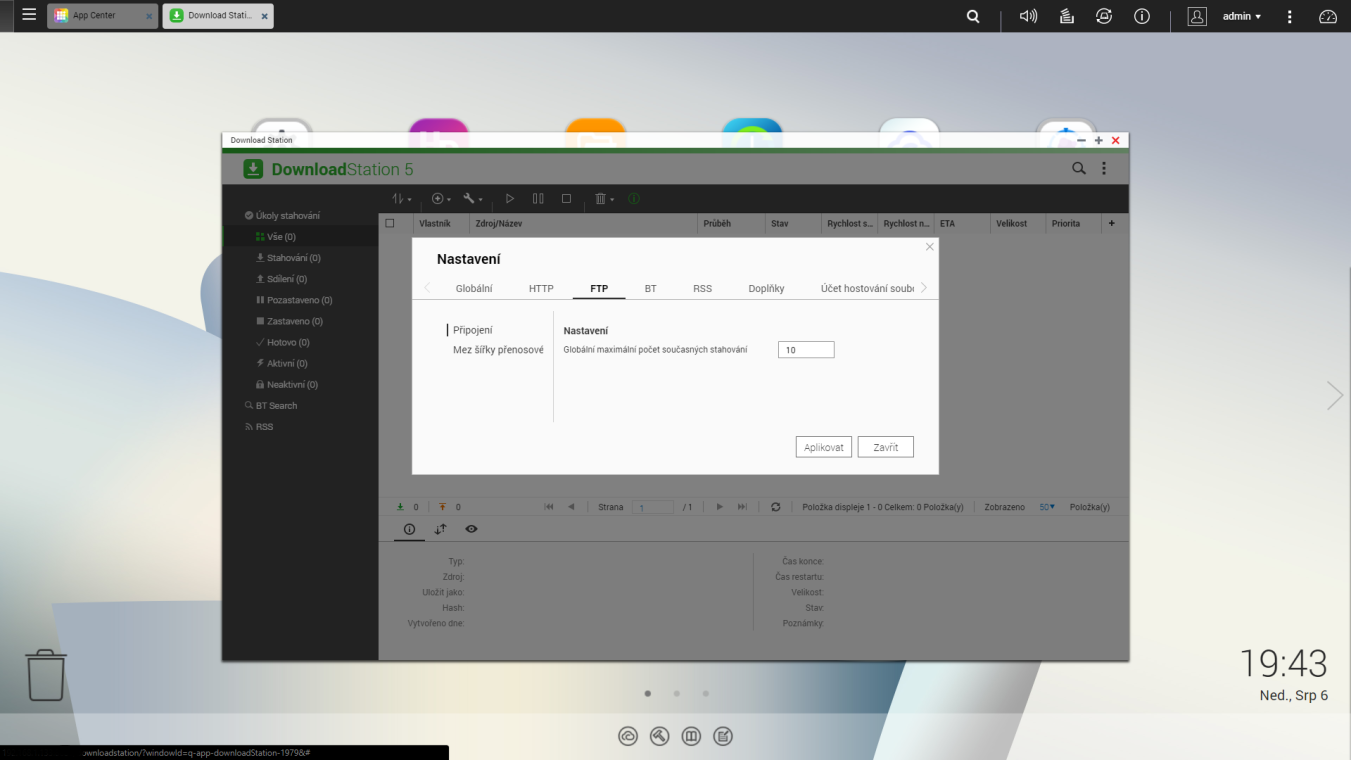Open the dashboard gauge icon
This screenshot has width=1351, height=760.
[1328, 16]
